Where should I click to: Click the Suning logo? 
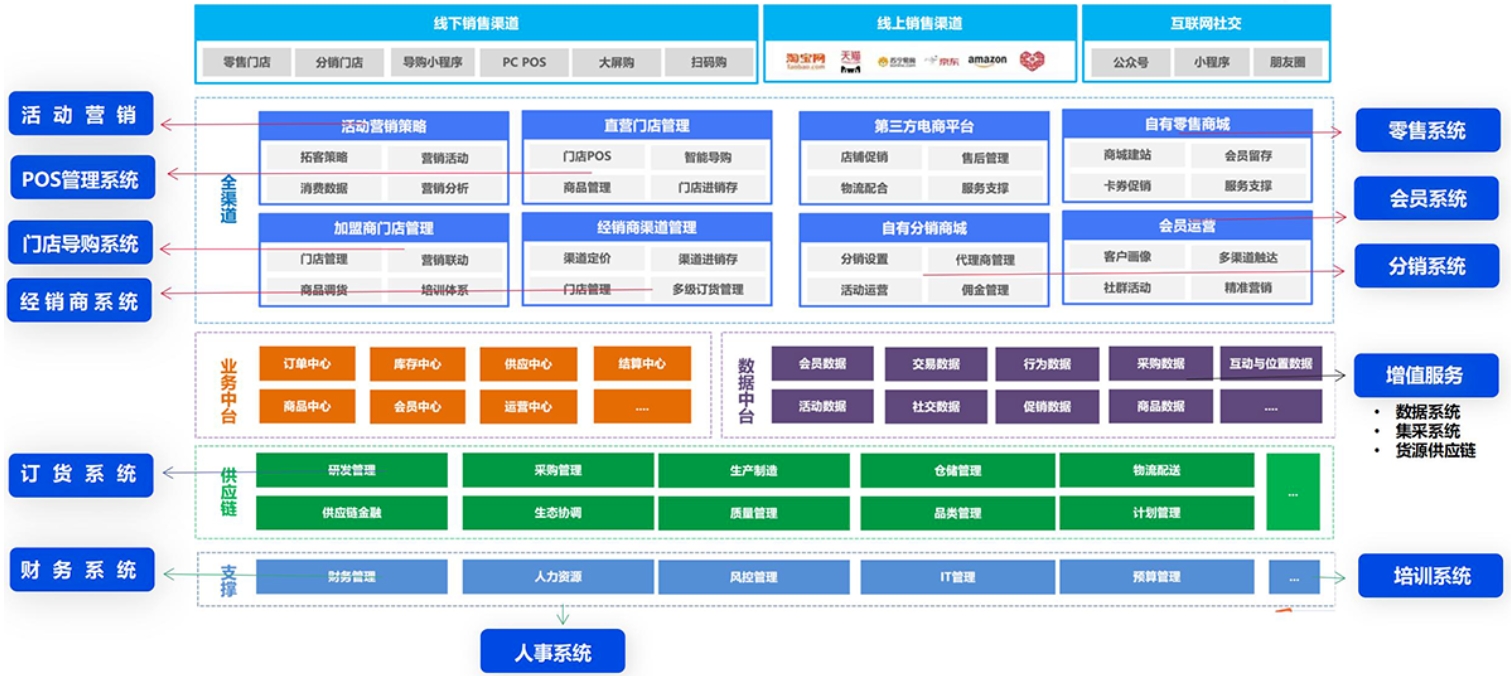pos(897,62)
